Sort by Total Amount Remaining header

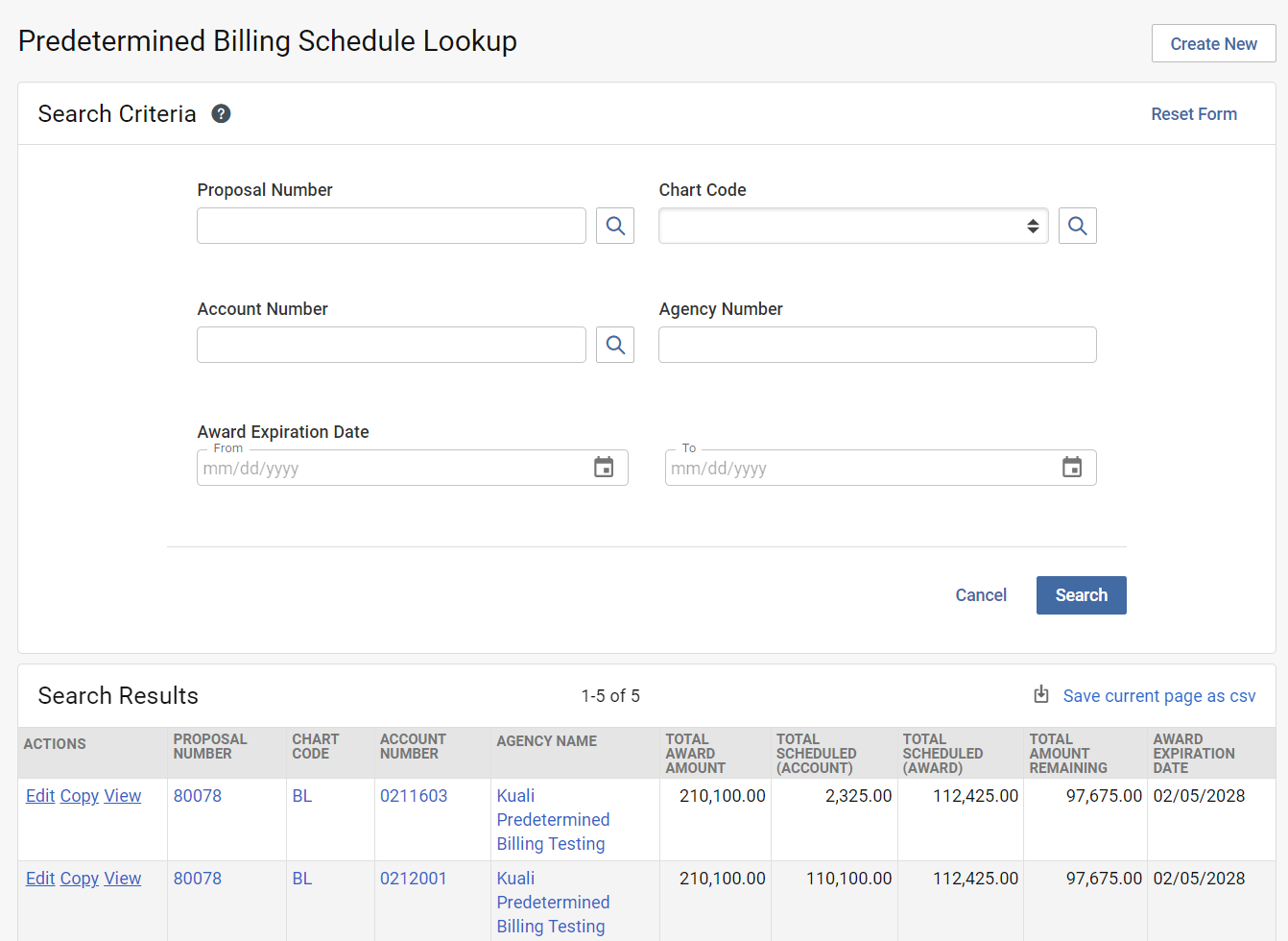pos(1068,754)
